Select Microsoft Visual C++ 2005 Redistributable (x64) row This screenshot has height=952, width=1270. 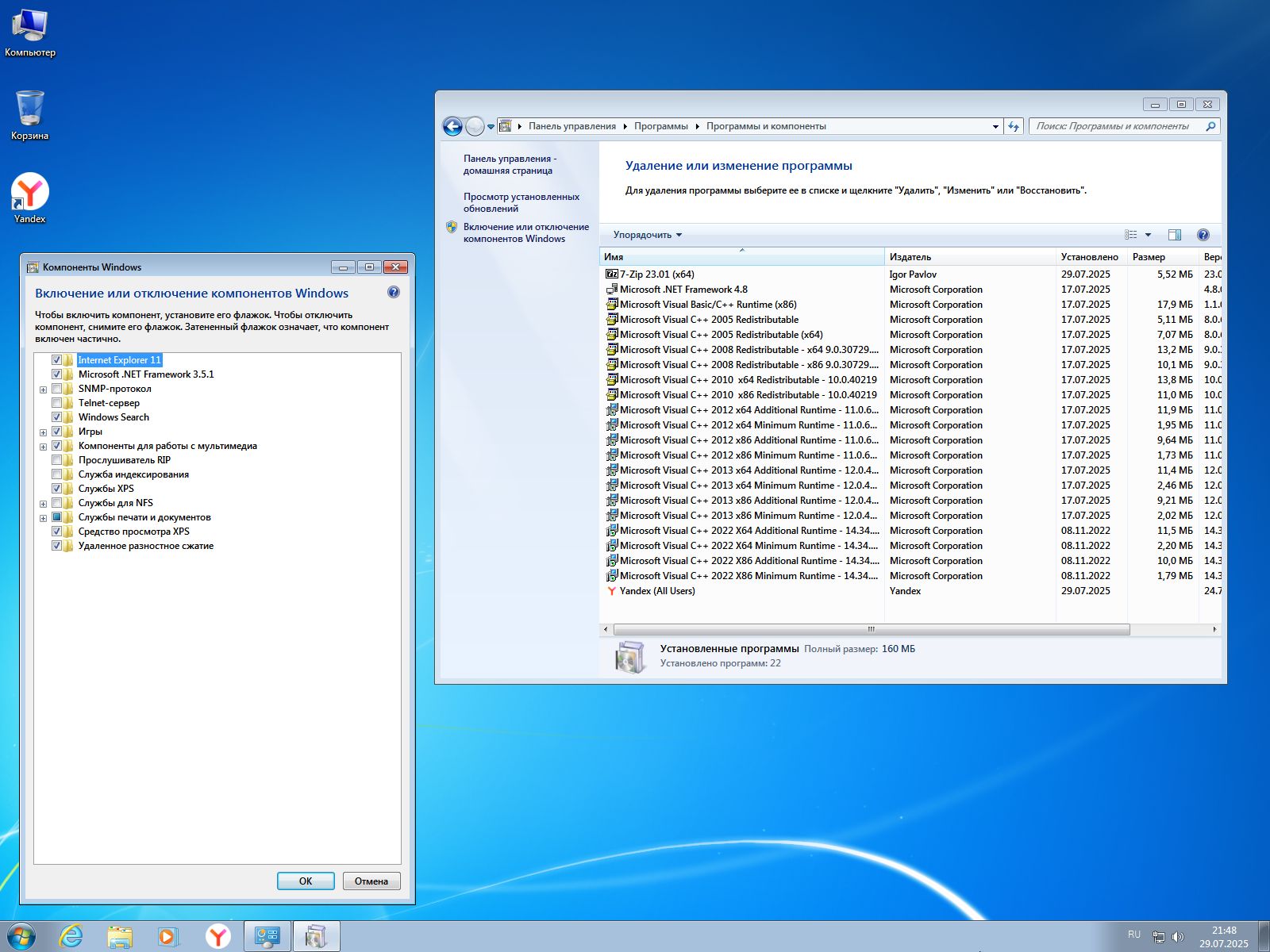[x=910, y=335]
